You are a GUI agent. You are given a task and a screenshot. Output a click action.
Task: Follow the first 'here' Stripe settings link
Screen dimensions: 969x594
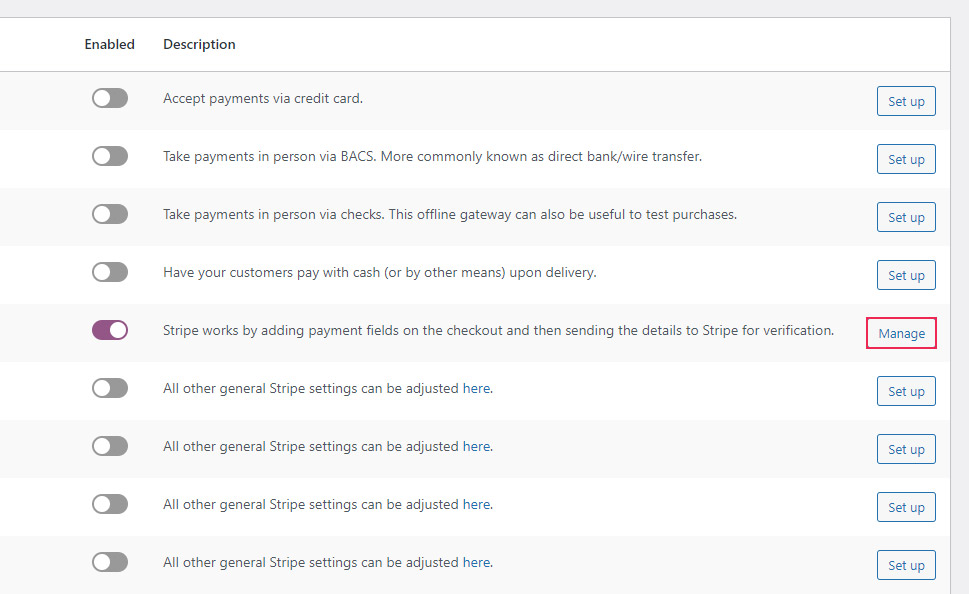click(476, 388)
